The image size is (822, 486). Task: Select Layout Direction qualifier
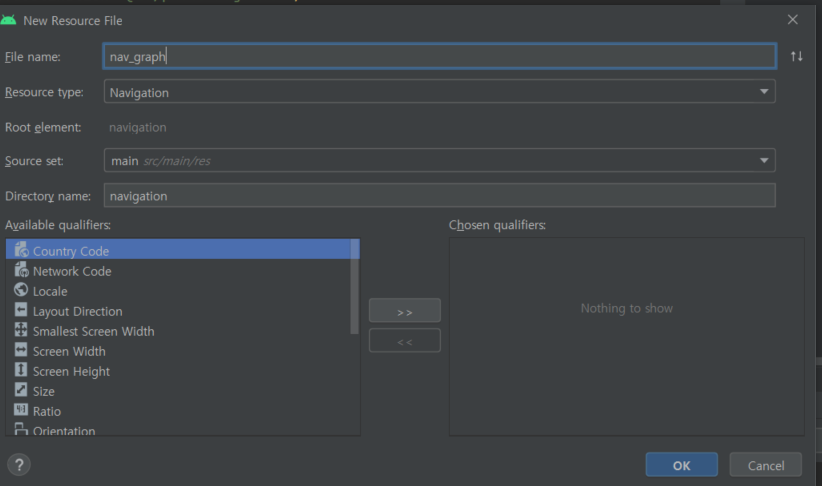tap(178, 311)
